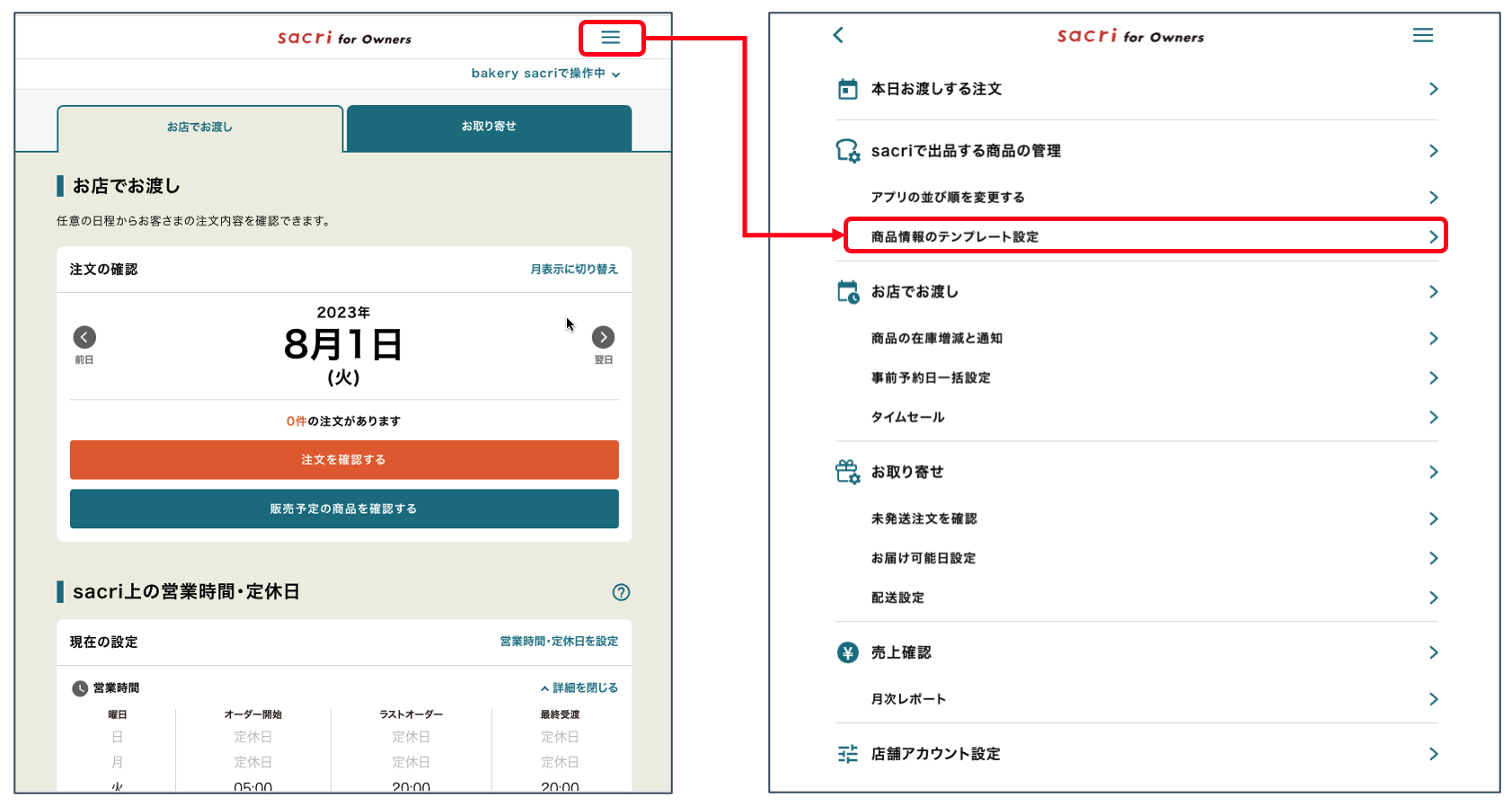Image resolution: width=1512 pixels, height=806 pixels.
Task: Click sacri for Owners logo in right panel
Action: coord(1130,35)
